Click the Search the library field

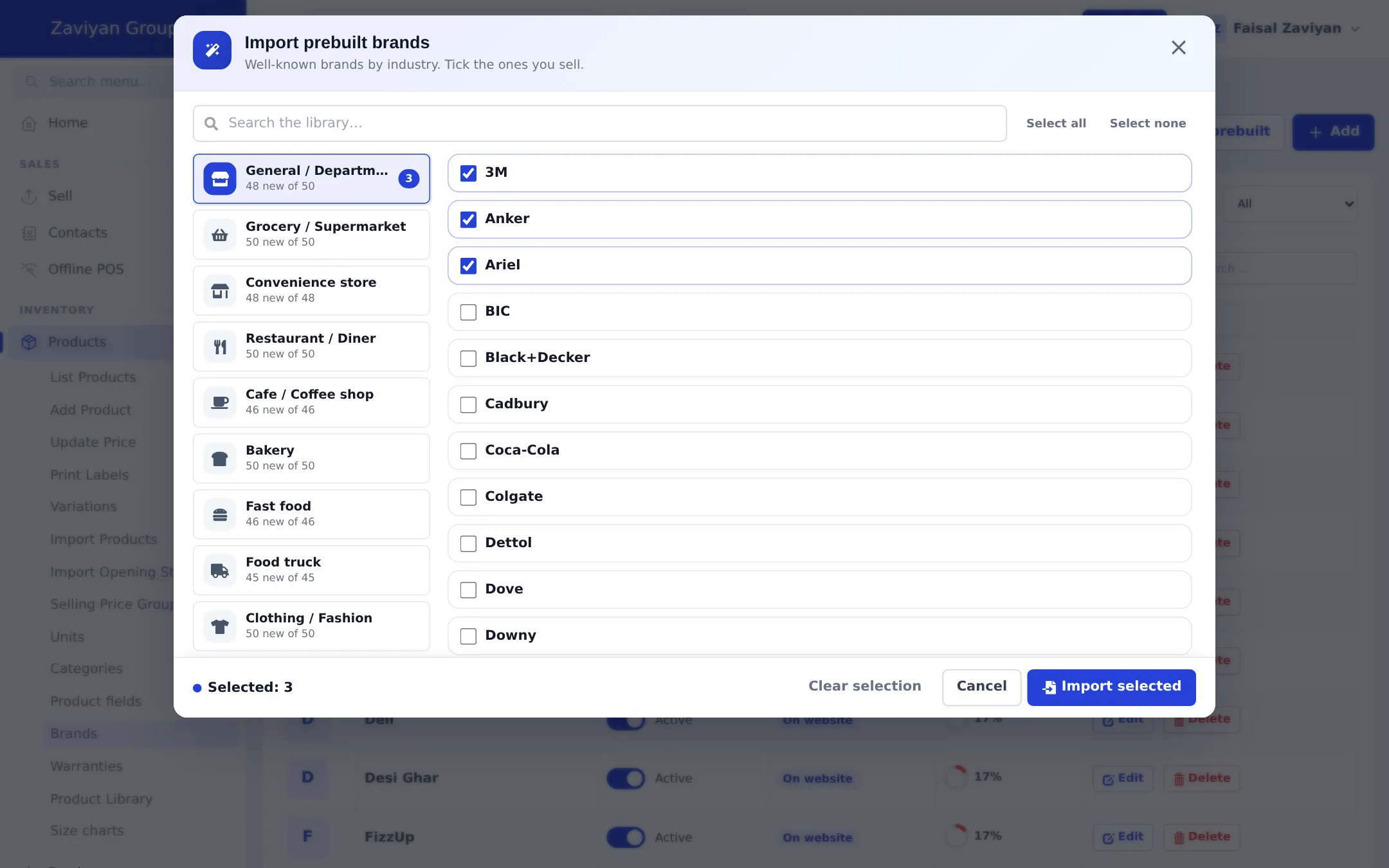tap(599, 123)
